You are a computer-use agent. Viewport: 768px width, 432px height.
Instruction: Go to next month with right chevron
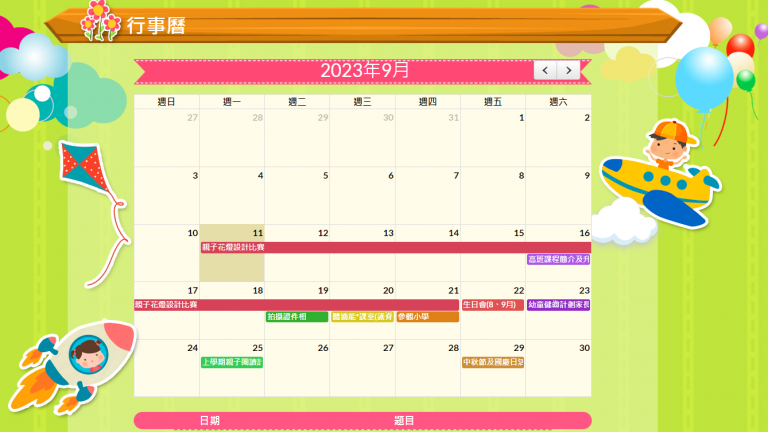568,71
